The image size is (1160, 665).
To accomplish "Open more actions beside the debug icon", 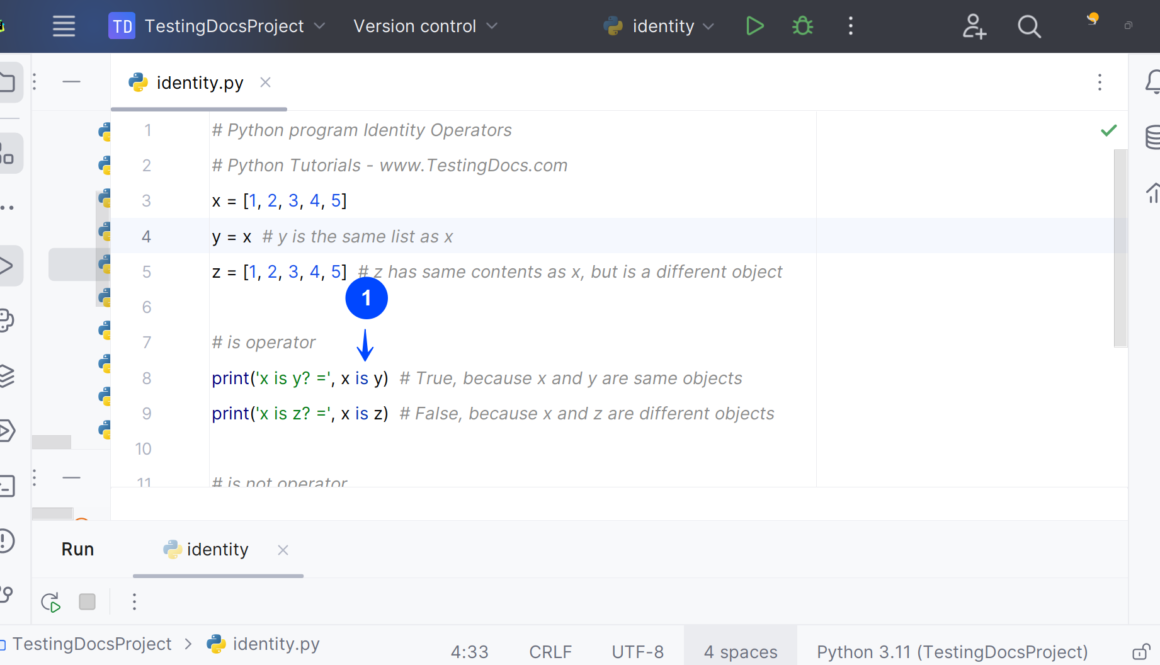I will (851, 27).
